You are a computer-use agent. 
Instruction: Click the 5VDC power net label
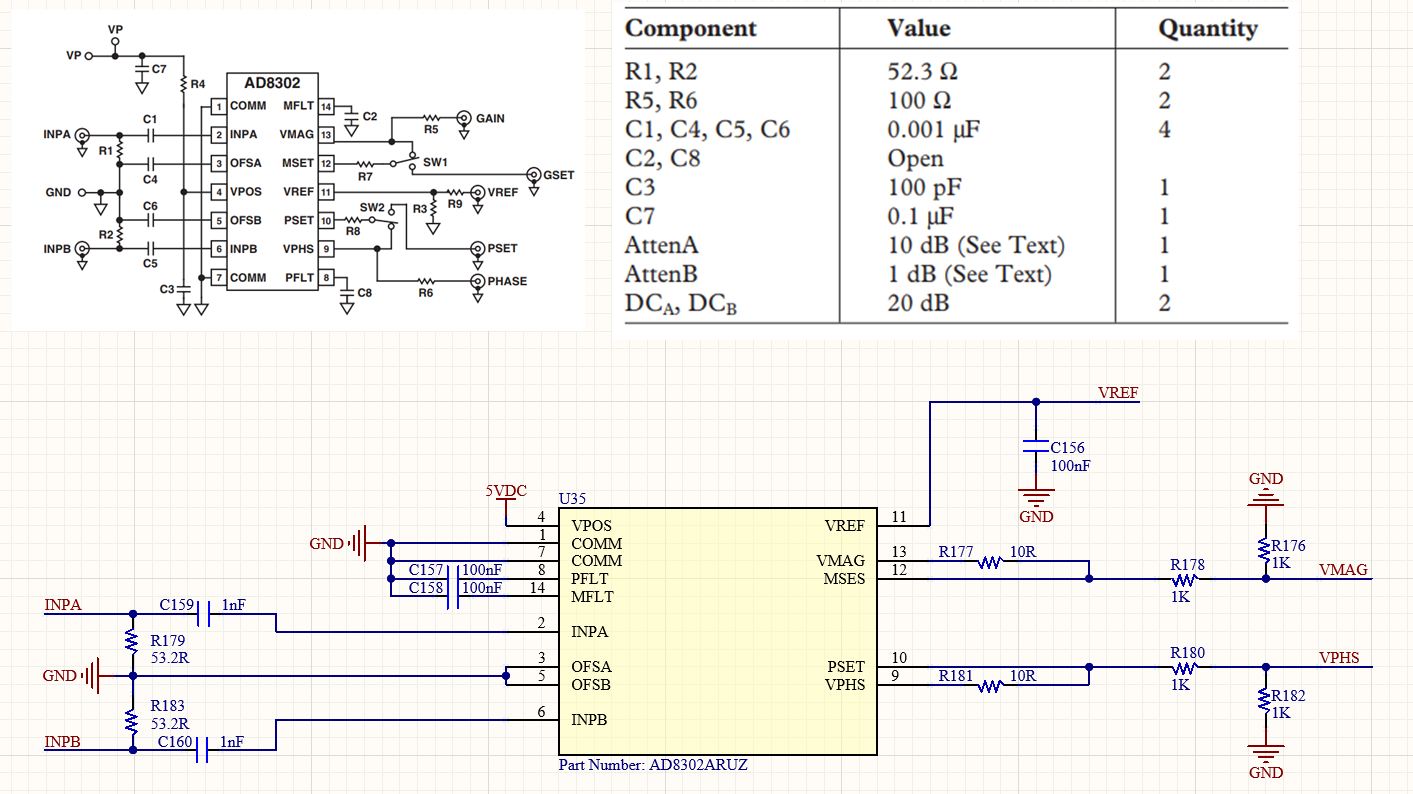(x=506, y=491)
